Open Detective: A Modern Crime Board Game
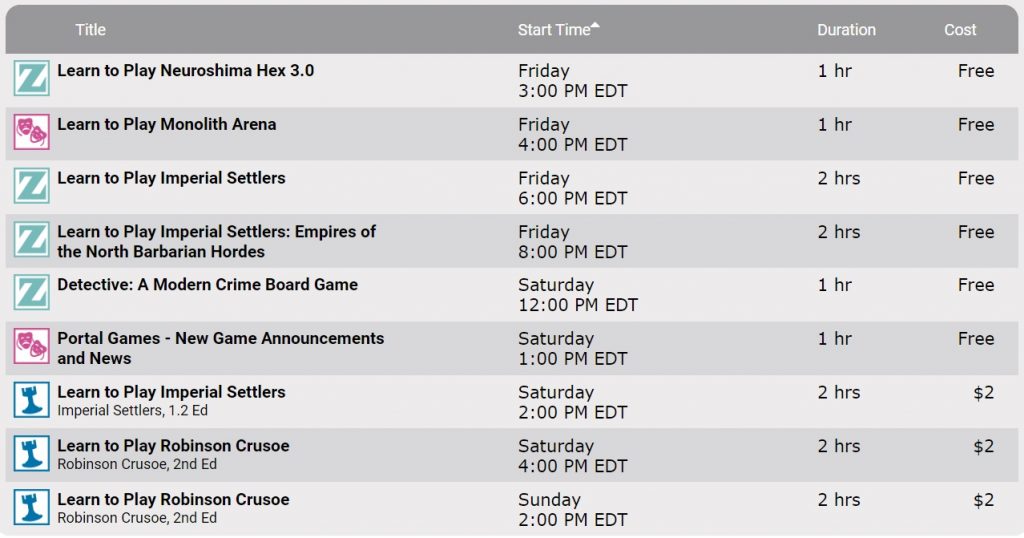This screenshot has height=538, width=1024. click(x=207, y=285)
